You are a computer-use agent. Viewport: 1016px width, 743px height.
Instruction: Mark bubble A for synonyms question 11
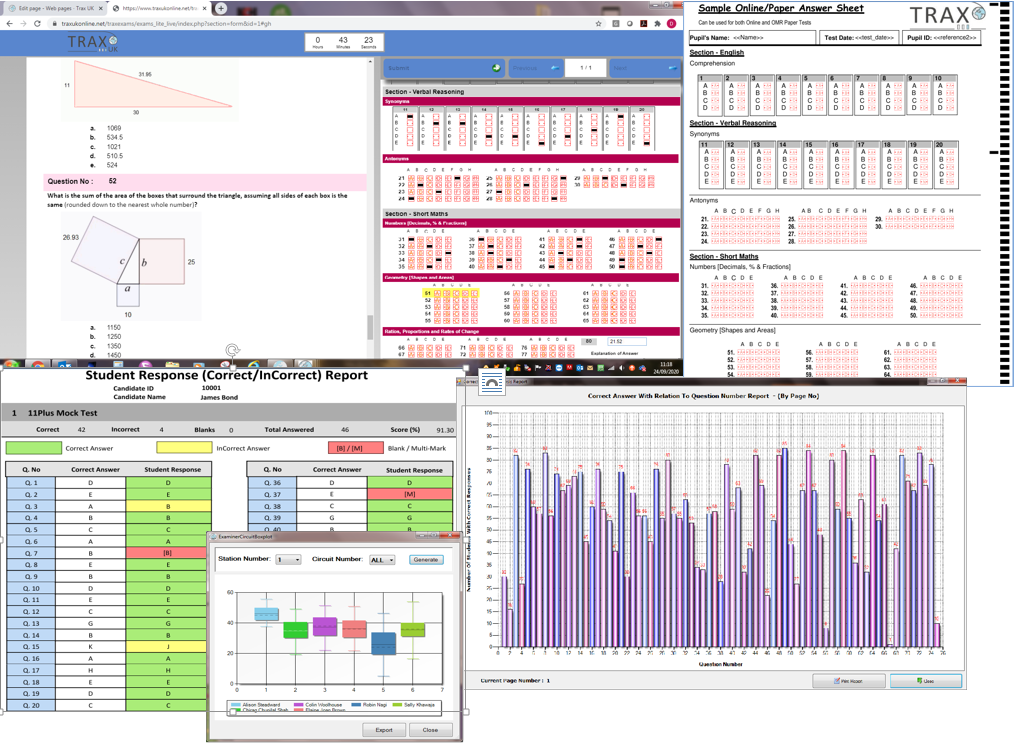pos(409,117)
